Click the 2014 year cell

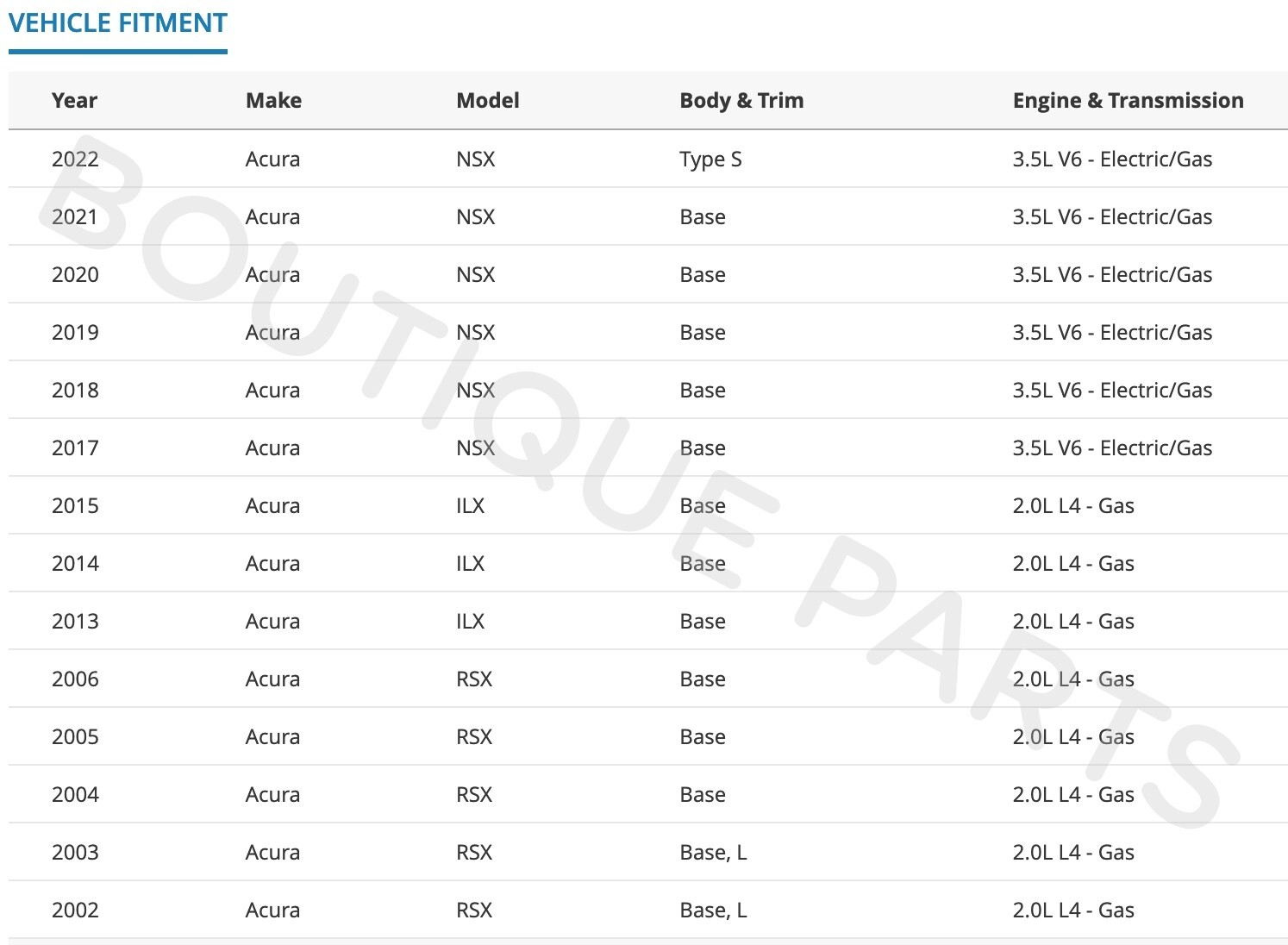click(x=75, y=564)
